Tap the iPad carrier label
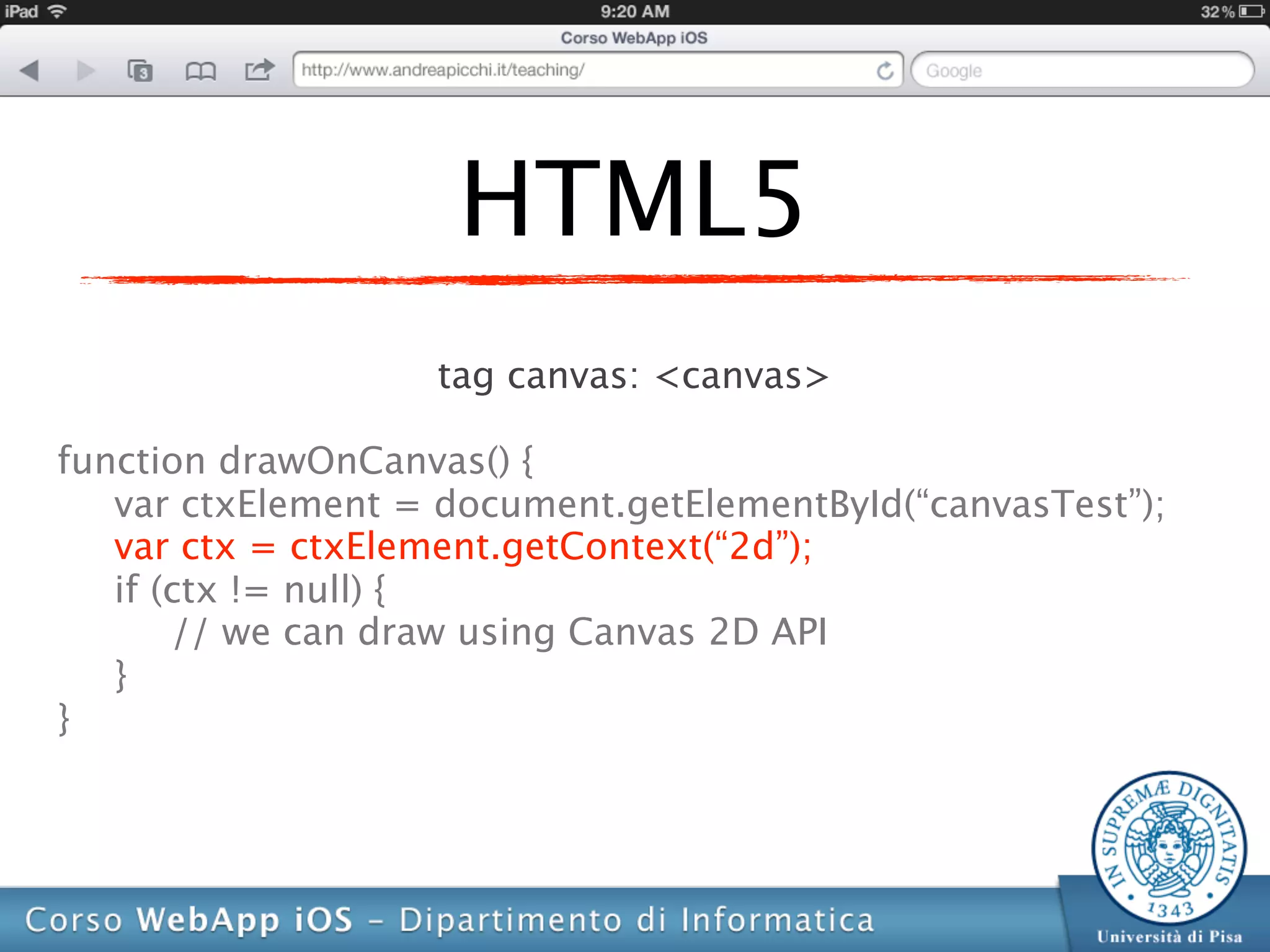Image resolution: width=1270 pixels, height=952 pixels. click(22, 11)
